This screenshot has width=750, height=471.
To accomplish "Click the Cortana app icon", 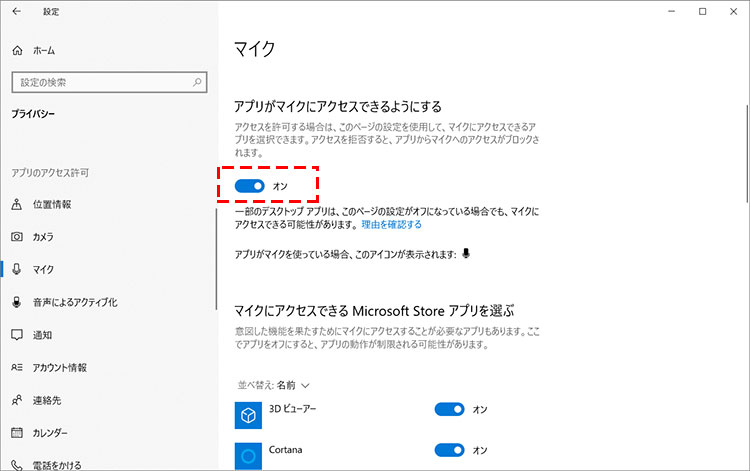I will click(248, 456).
